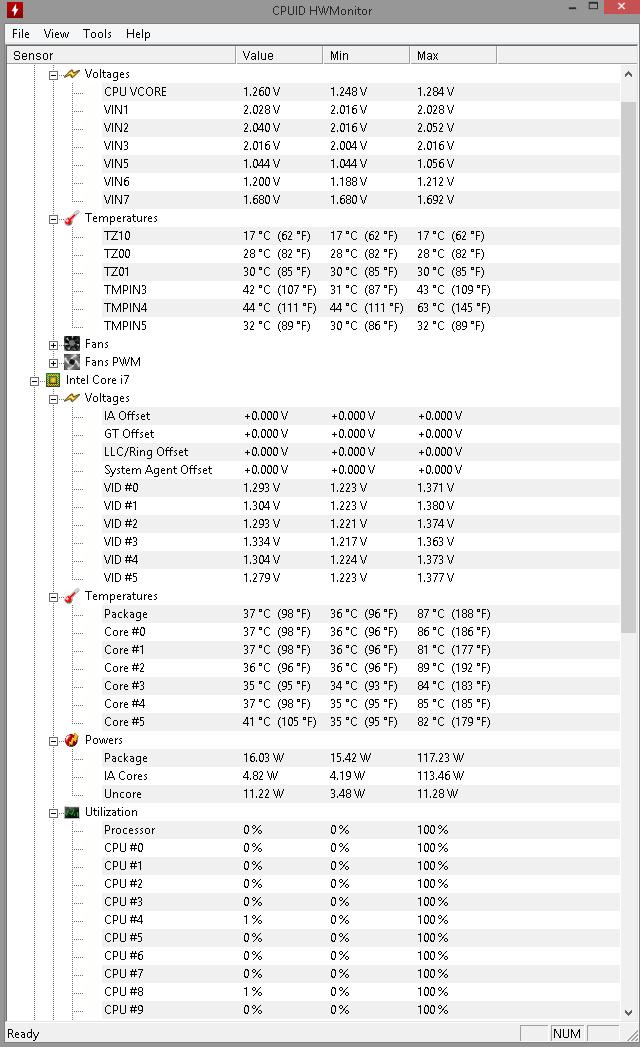Viewport: 640px width, 1047px height.
Task: Open the Tools menu
Action: [x=97, y=33]
